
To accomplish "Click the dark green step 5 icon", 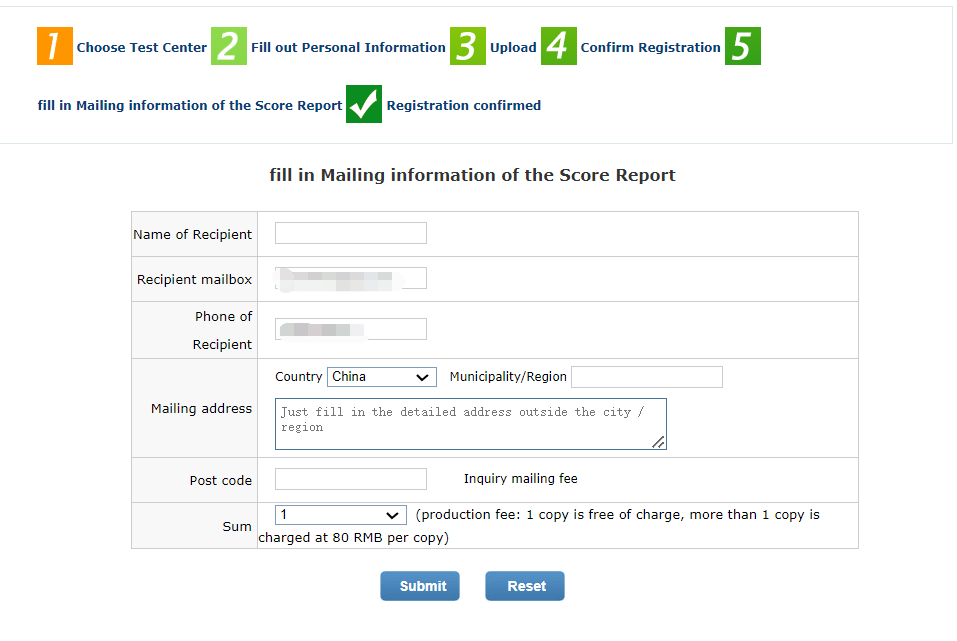I will pyautogui.click(x=742, y=47).
